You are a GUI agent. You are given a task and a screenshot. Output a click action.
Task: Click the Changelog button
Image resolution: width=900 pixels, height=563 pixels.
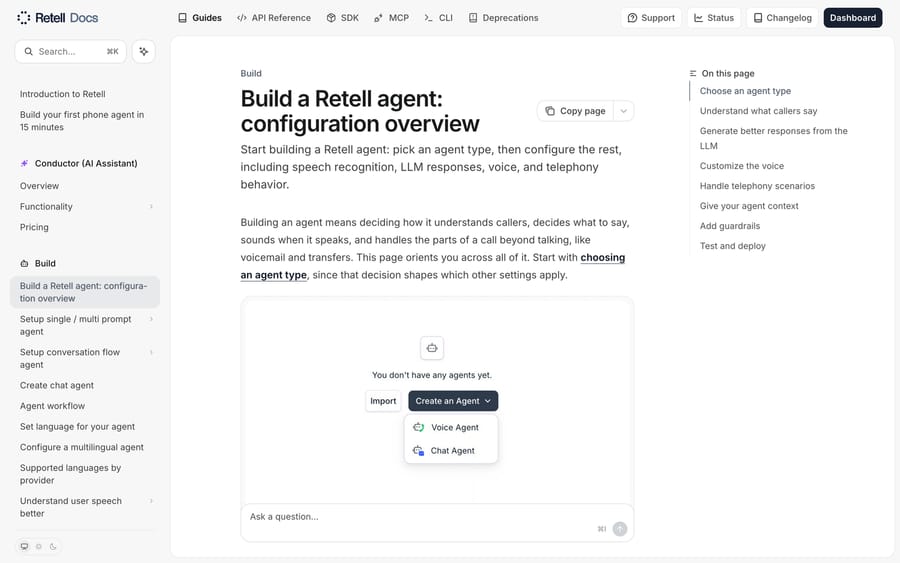[782, 18]
